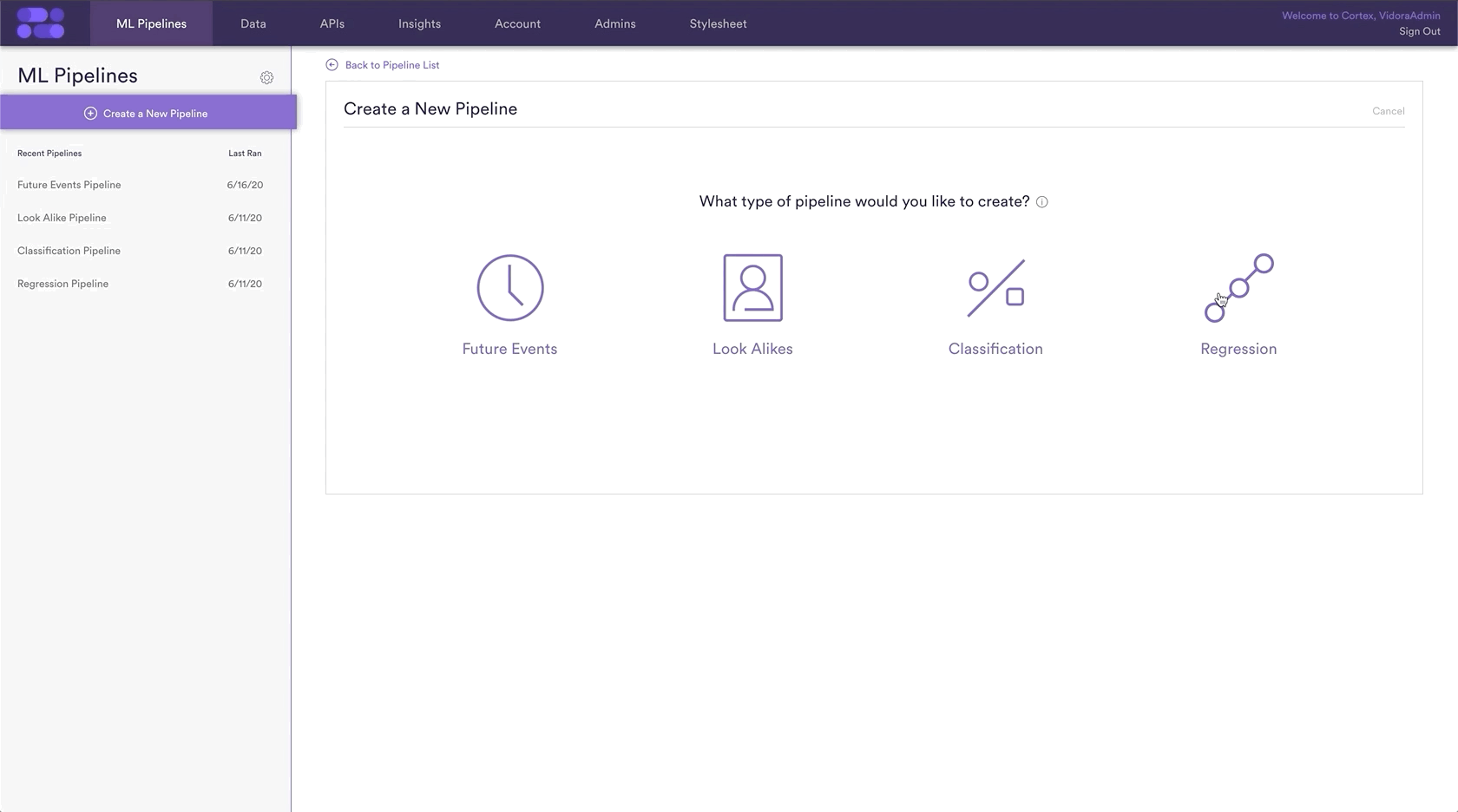Open the Data tab
This screenshot has height=812, width=1458.
point(253,23)
